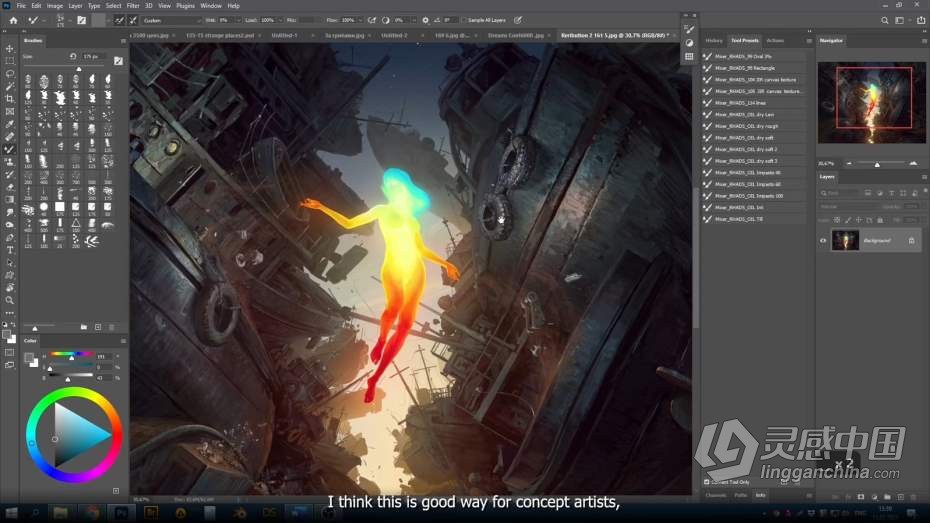Viewport: 930px width, 523px height.
Task: Click the Navigator preview thumbnail
Action: (871, 103)
